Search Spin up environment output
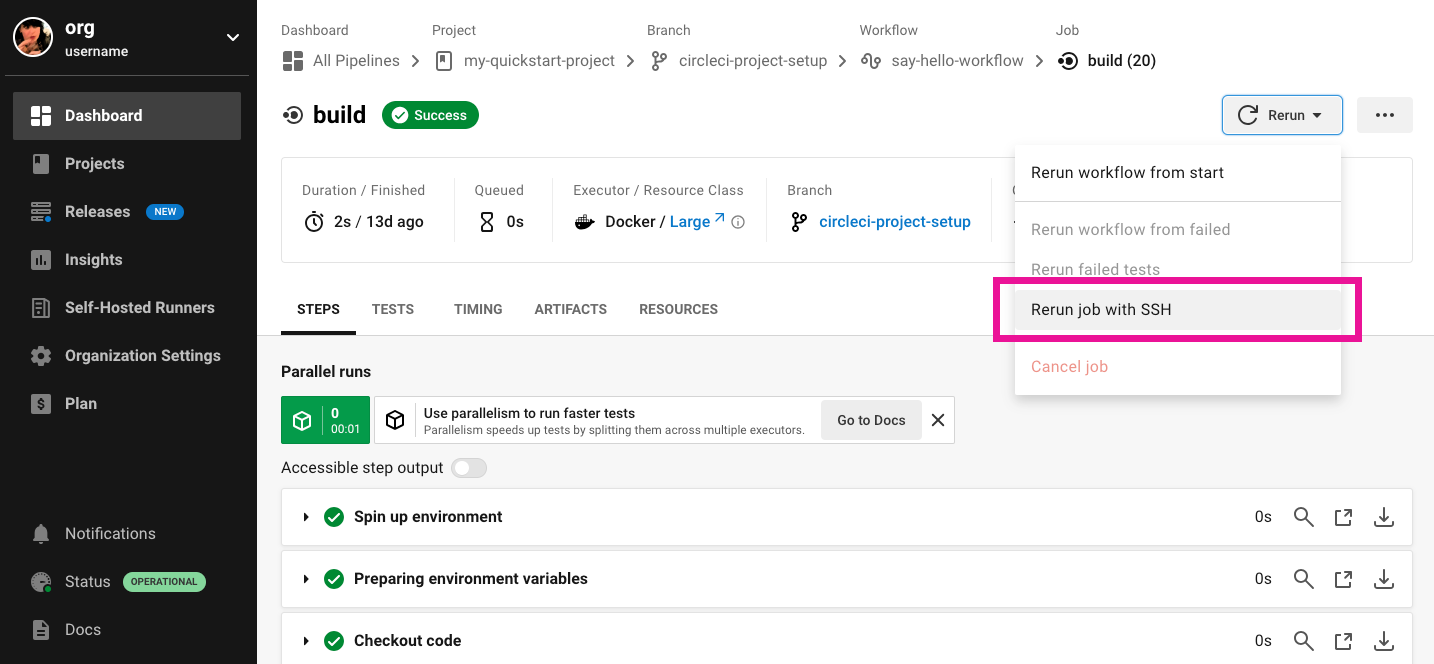This screenshot has width=1434, height=664. coord(1304,517)
